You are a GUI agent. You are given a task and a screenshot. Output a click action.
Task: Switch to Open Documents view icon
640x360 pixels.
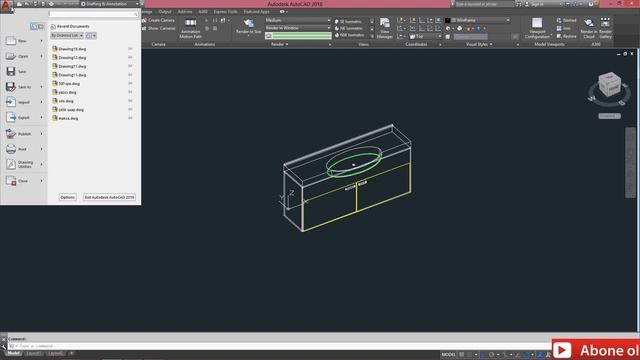40,27
